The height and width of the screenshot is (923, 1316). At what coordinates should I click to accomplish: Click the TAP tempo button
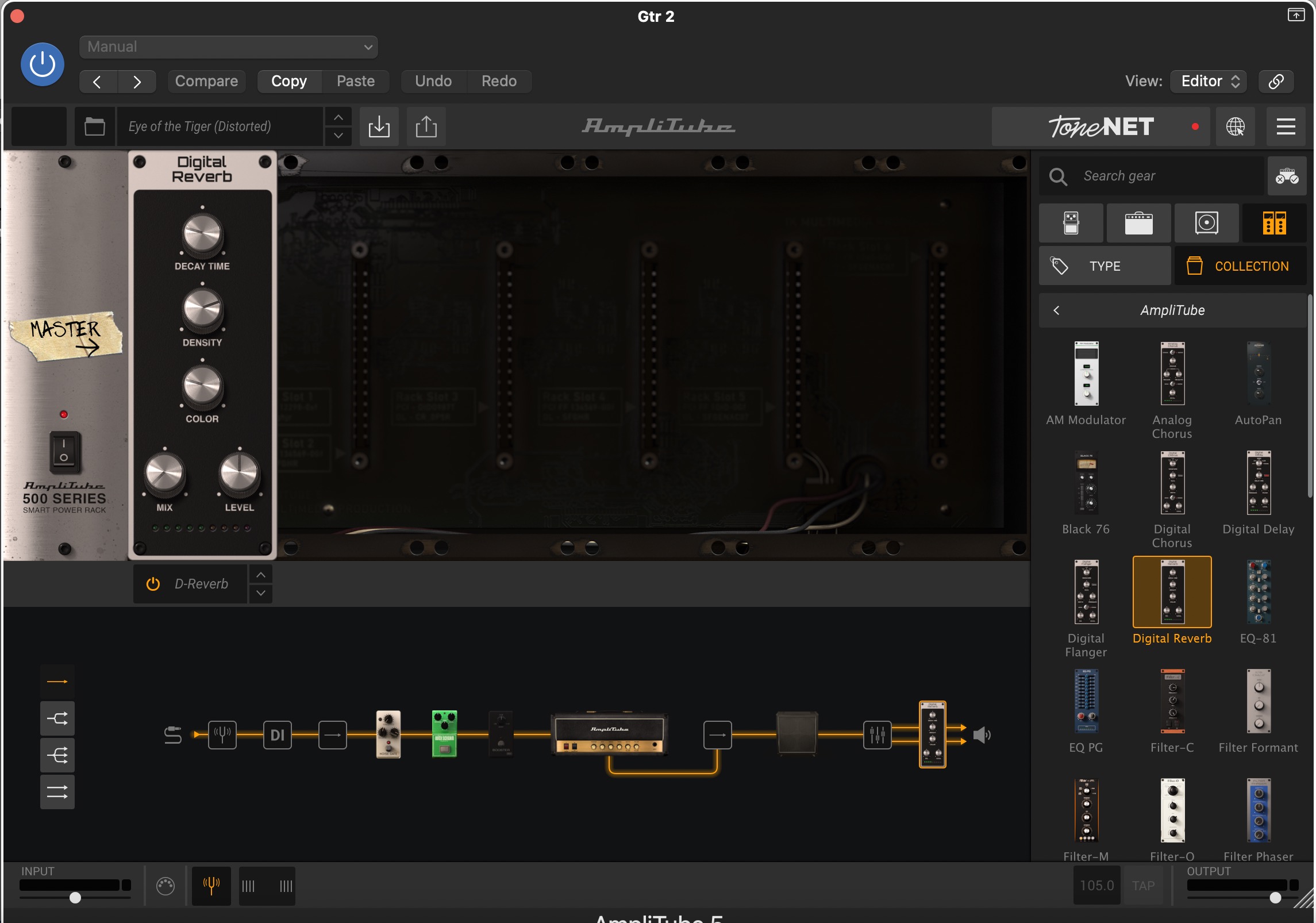[x=1144, y=886]
